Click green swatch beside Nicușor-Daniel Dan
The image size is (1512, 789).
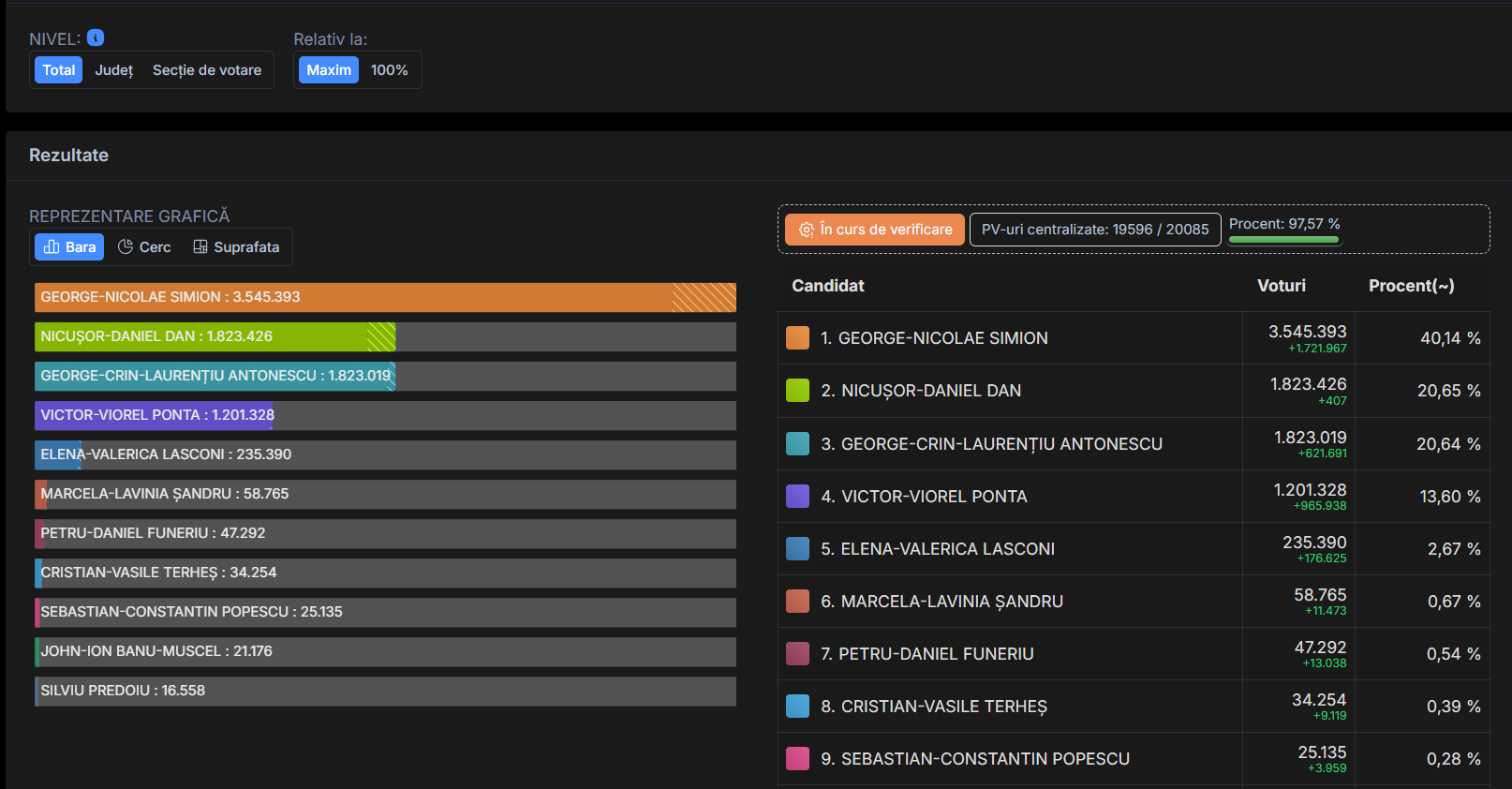(x=797, y=391)
